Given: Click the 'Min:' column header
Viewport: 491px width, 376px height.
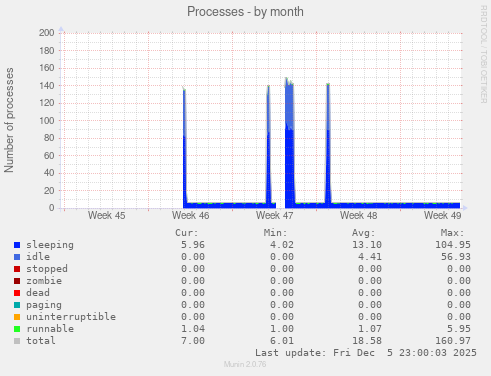Looking at the screenshot, I should click(x=275, y=233).
